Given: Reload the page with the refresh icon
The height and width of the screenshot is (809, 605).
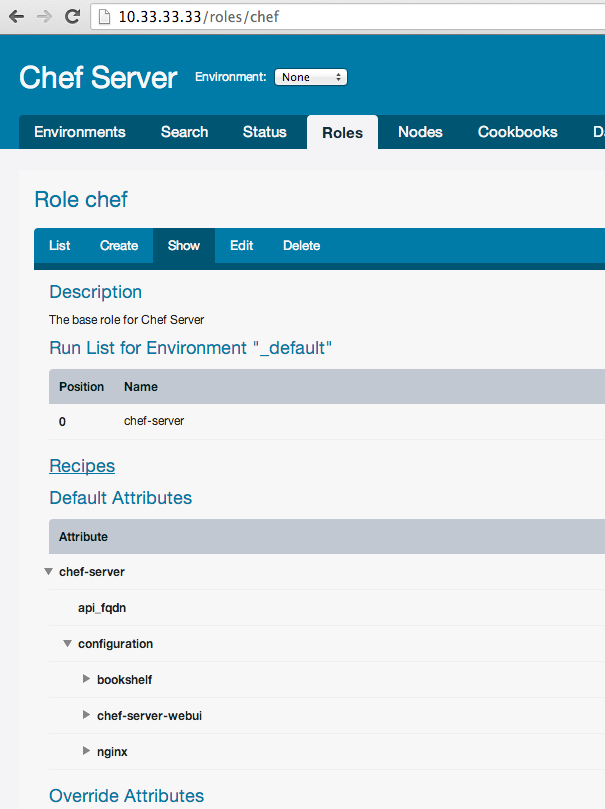Looking at the screenshot, I should tap(72, 17).
